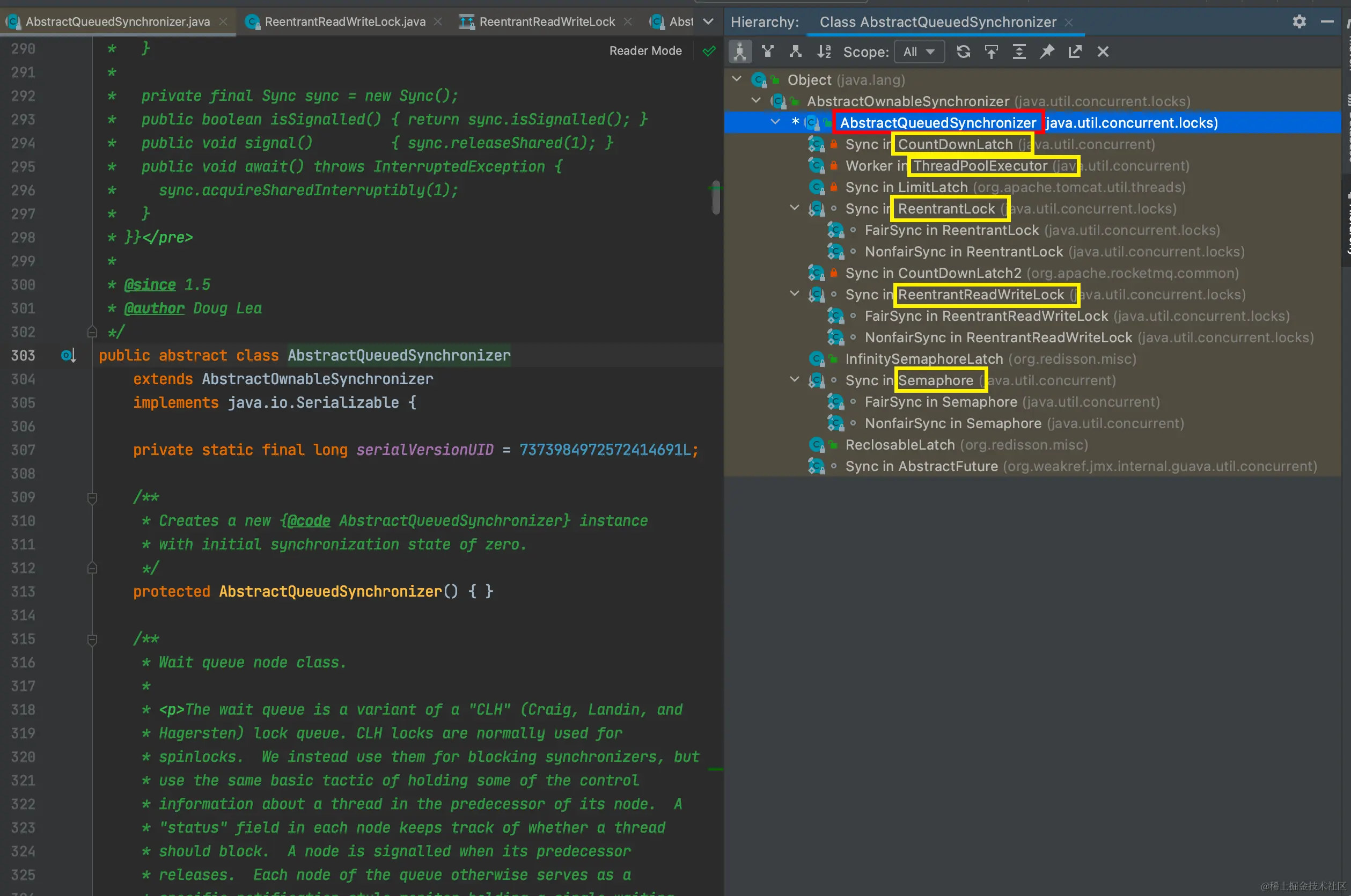Select the class hierarchy view icon
Viewport: 1351px width, 896px height.
coord(739,52)
